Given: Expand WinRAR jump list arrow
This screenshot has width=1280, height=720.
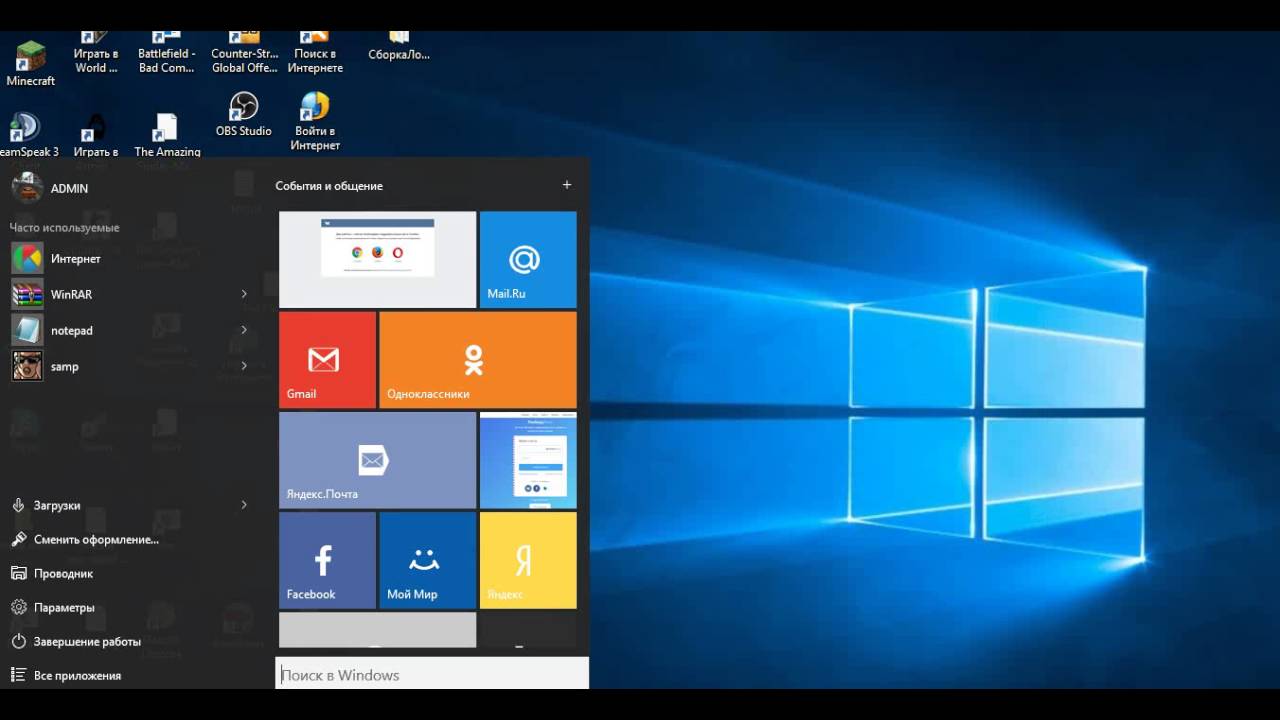Looking at the screenshot, I should 244,294.
